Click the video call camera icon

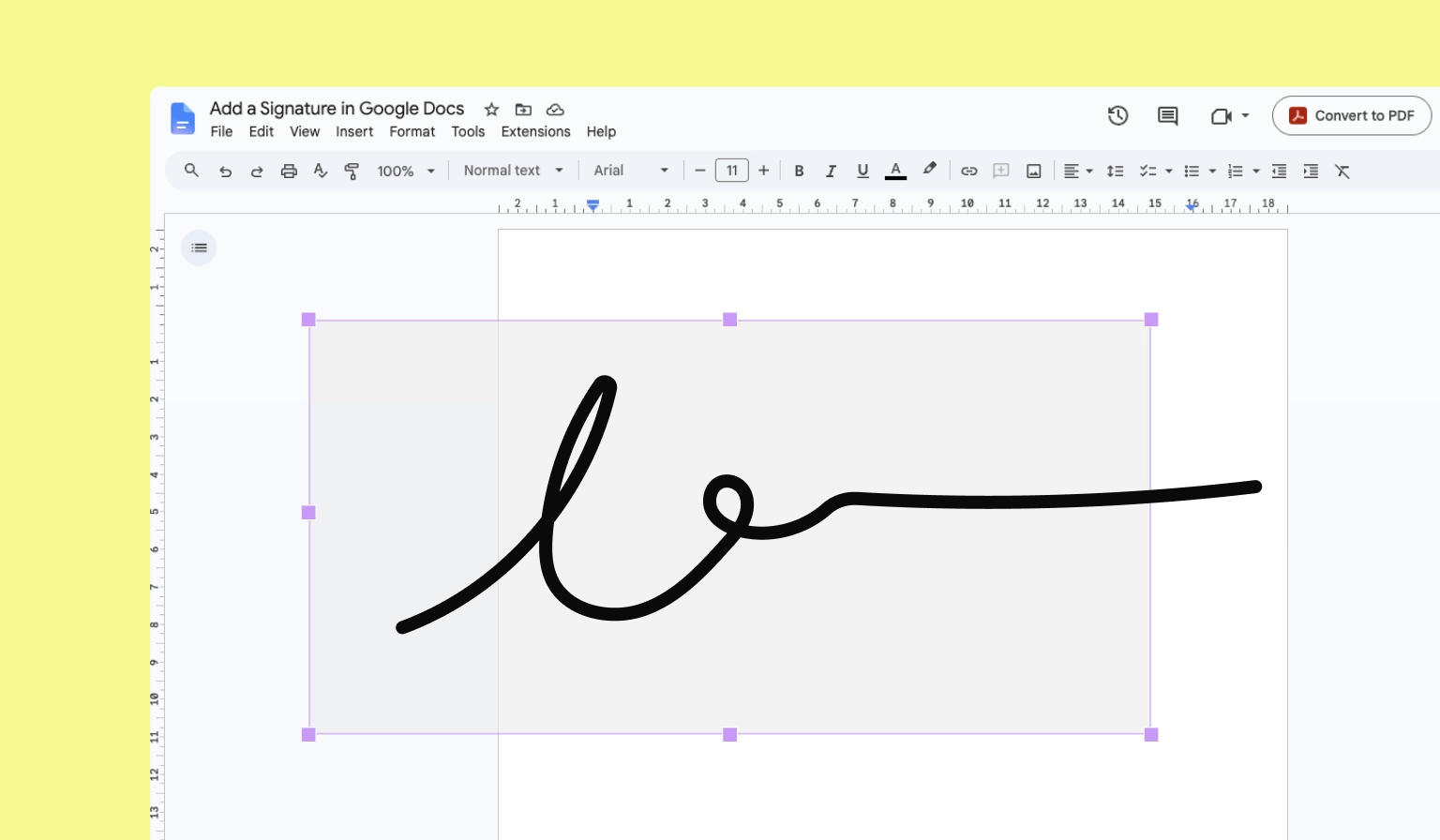pyautogui.click(x=1221, y=116)
